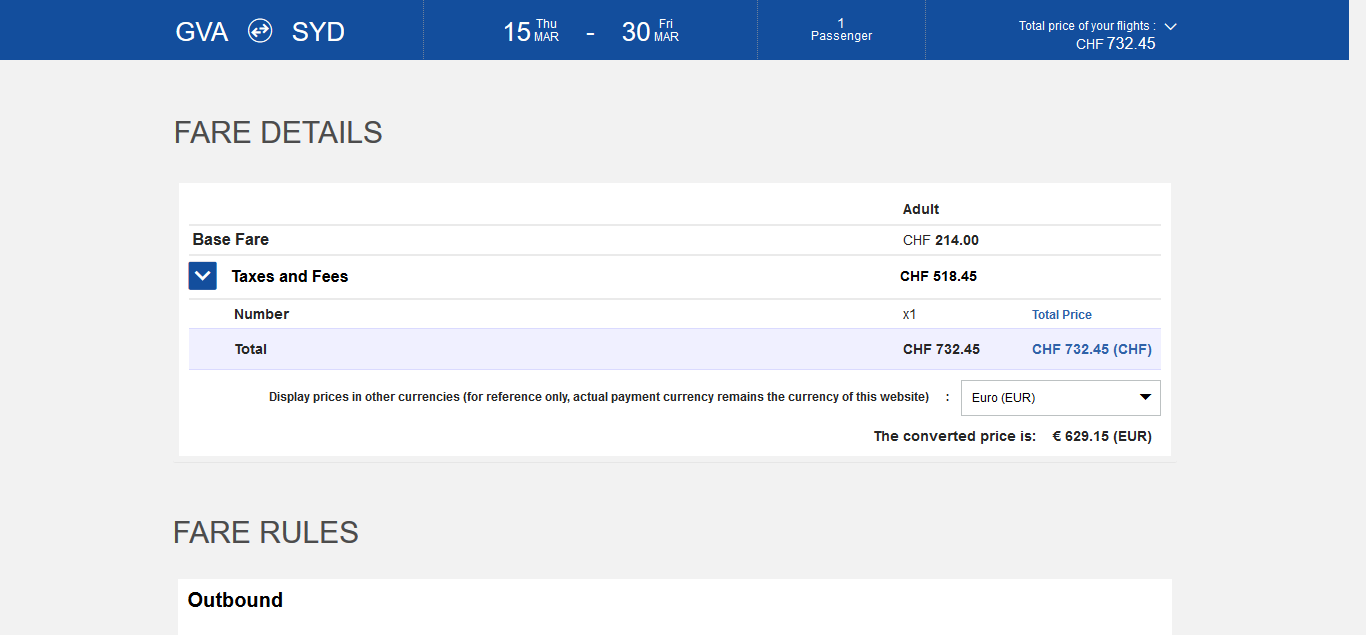Viewport: 1366px width, 635px height.
Task: Click 'Total price of your flights' label
Action: pos(1087,26)
